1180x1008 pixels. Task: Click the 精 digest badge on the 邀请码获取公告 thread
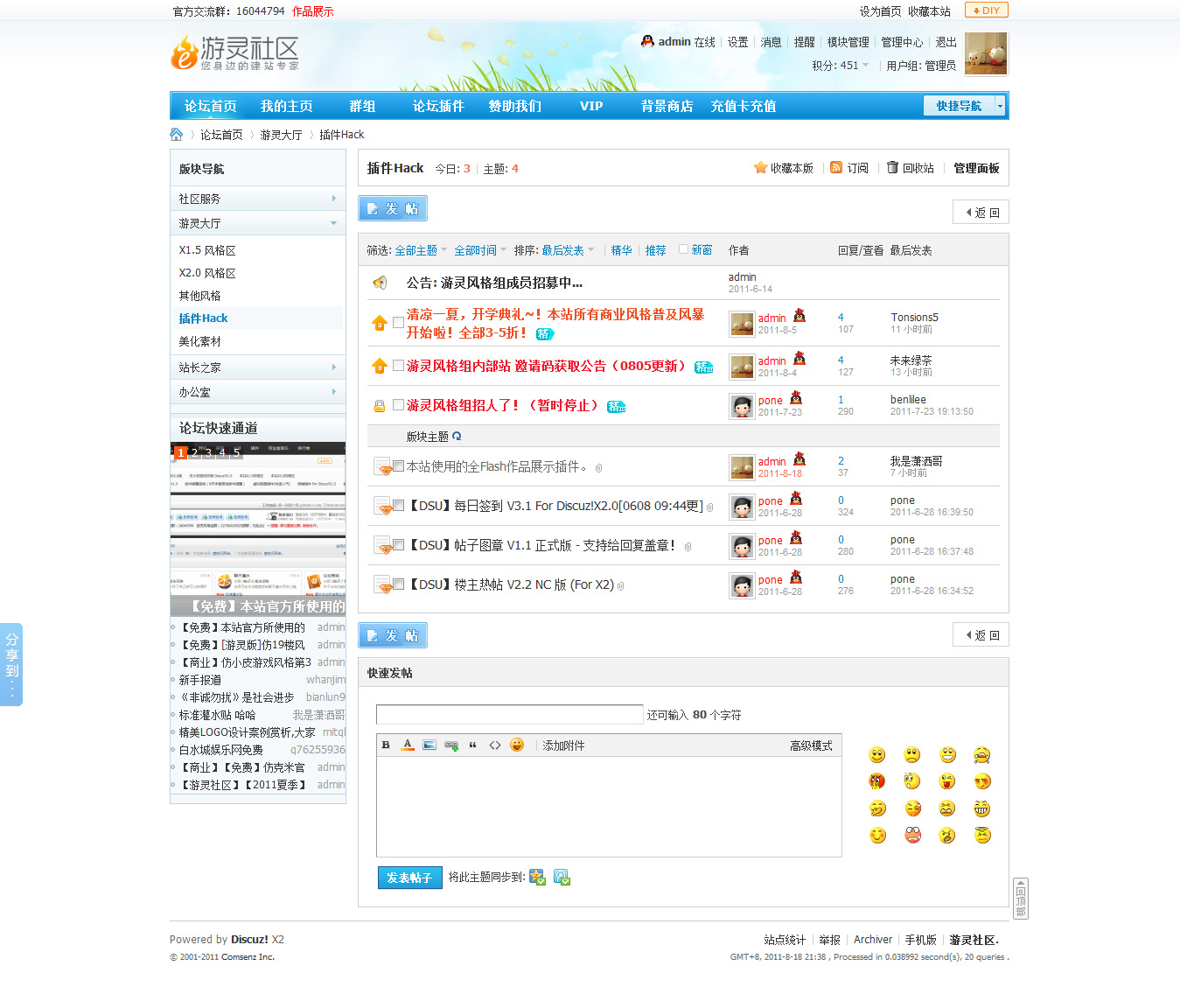click(x=703, y=367)
